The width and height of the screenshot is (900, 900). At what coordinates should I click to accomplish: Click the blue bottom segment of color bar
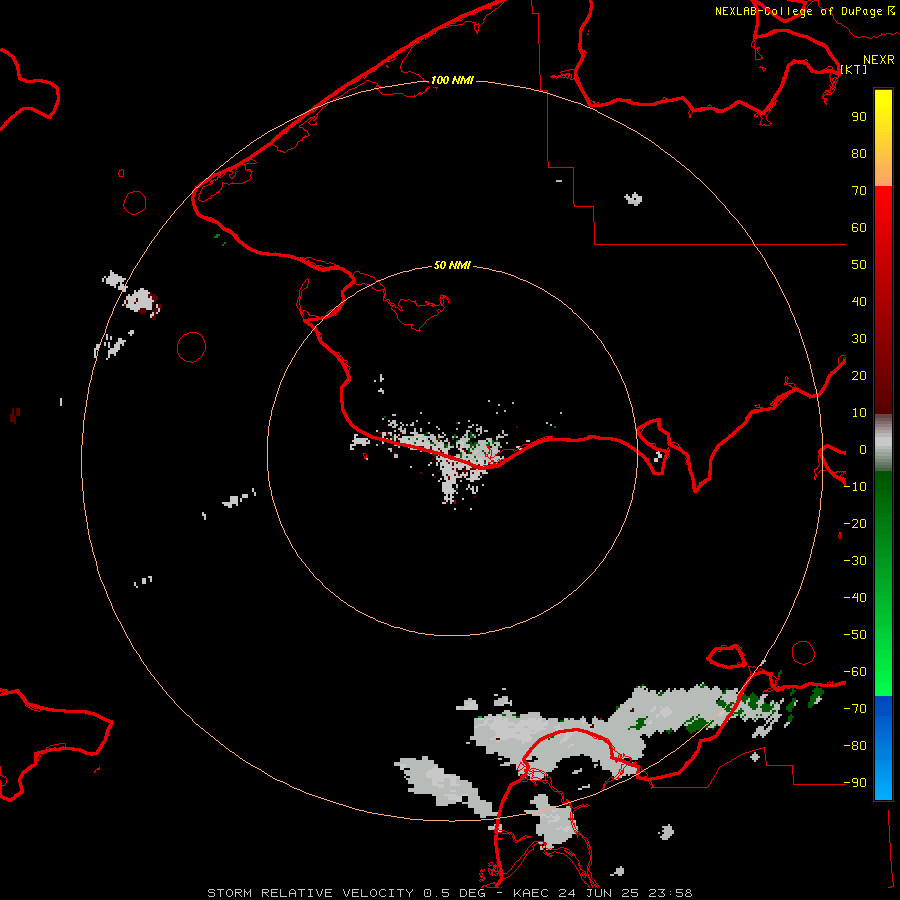(x=883, y=748)
